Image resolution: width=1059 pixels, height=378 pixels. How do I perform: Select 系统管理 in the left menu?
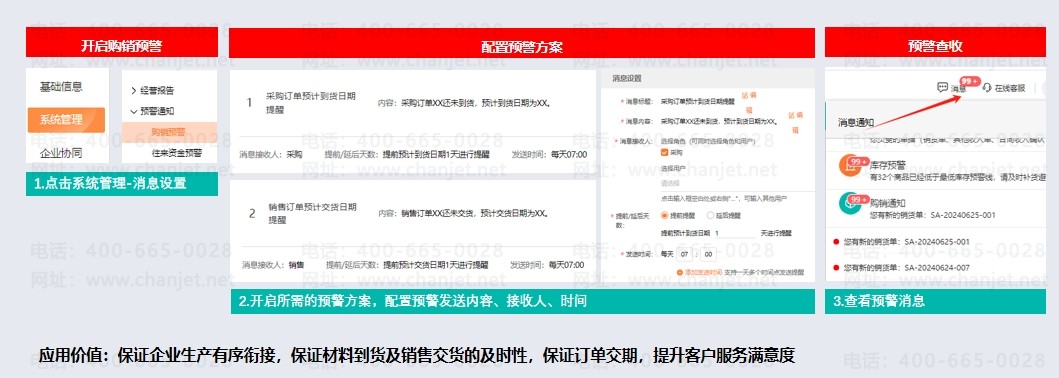[66, 120]
